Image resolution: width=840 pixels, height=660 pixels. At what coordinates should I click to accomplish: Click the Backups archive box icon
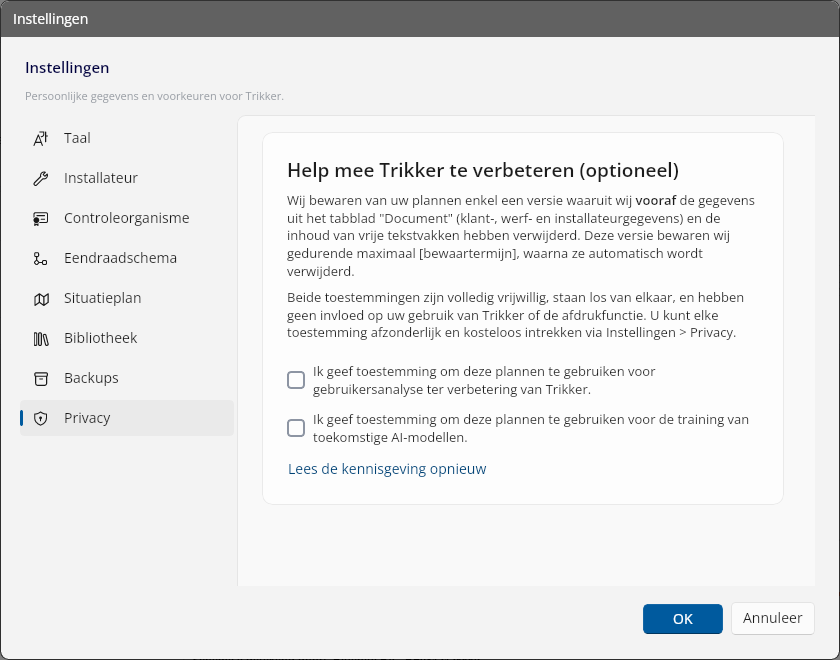[41, 379]
